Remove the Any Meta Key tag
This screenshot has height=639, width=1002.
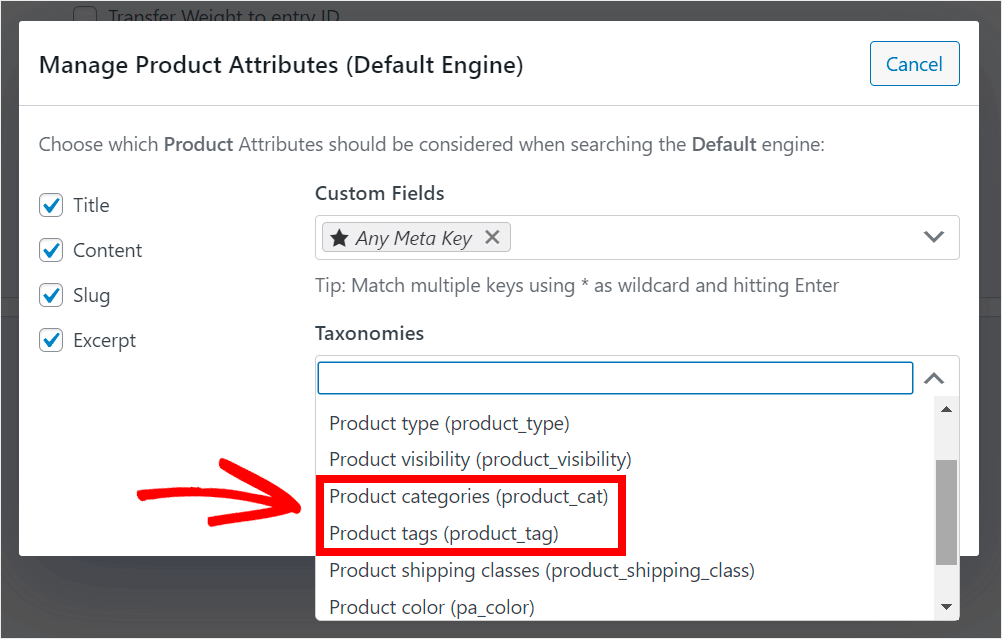click(x=491, y=237)
